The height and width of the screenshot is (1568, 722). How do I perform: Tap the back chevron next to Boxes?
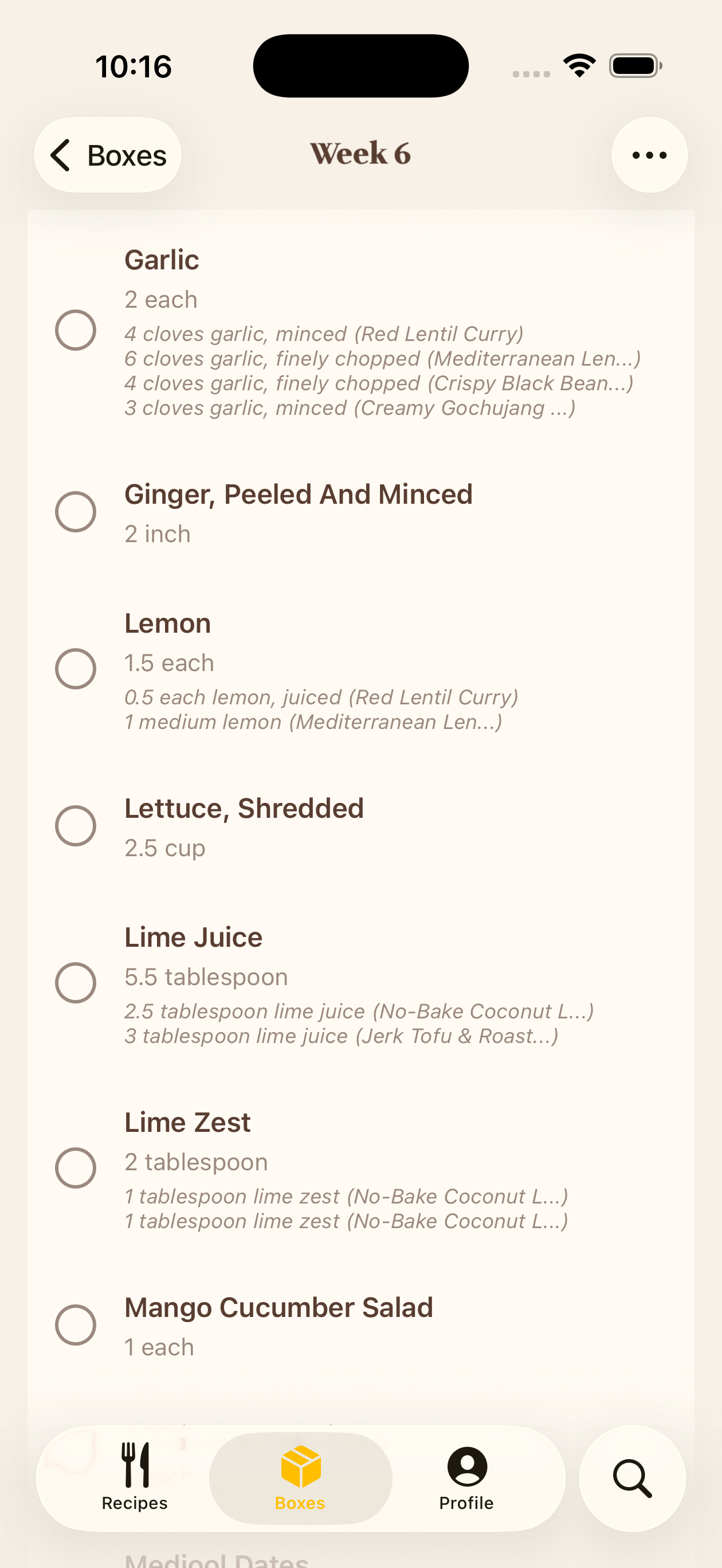point(61,155)
